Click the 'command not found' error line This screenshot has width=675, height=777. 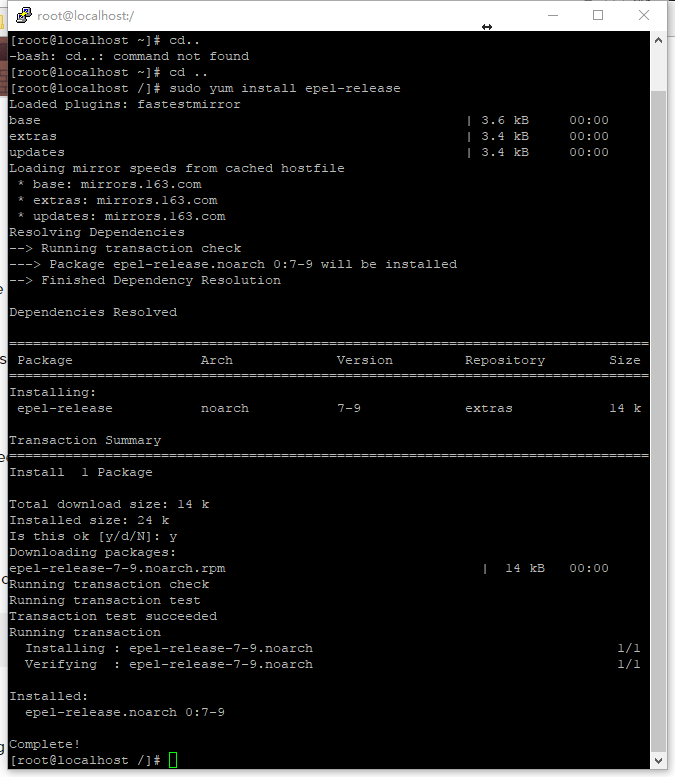pyautogui.click(x=129, y=56)
